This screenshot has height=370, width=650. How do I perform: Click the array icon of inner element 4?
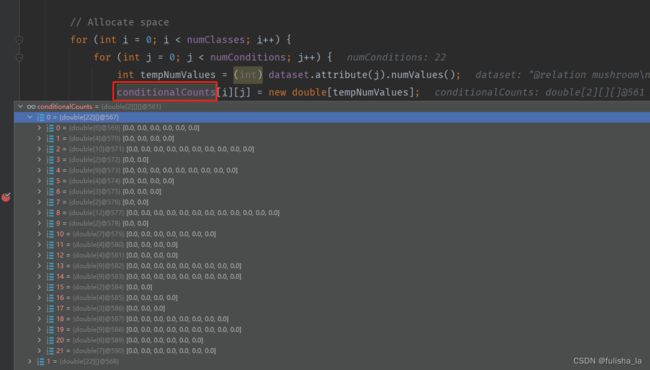(50, 170)
